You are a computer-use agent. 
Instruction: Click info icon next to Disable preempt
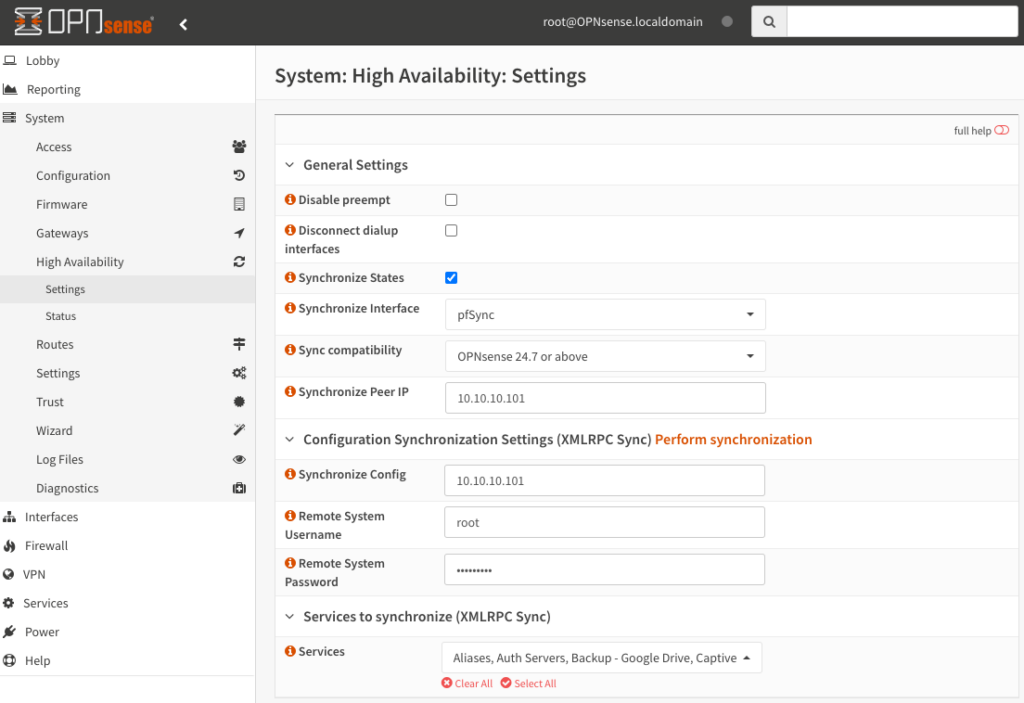click(x=290, y=199)
